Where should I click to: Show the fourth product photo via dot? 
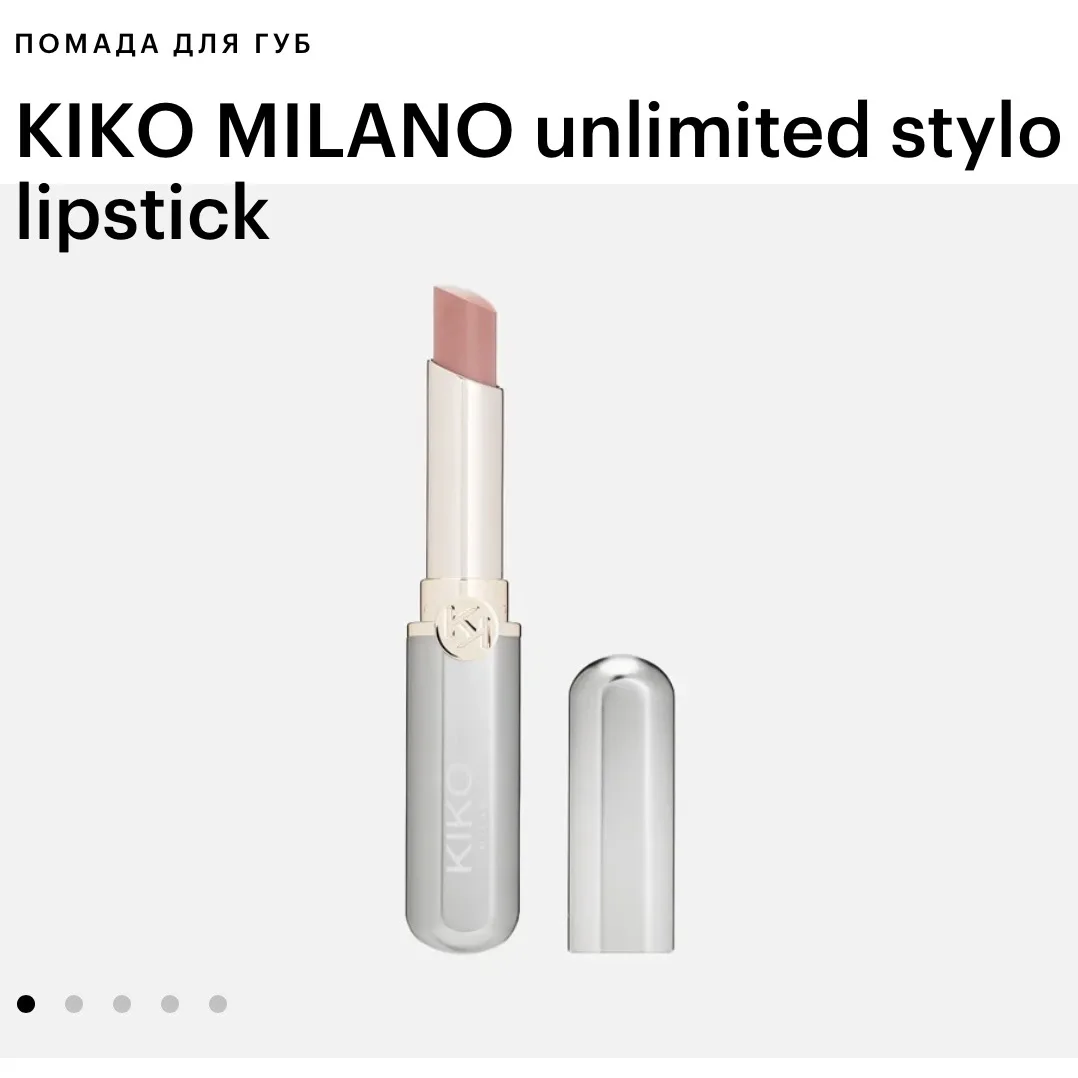(x=170, y=1004)
